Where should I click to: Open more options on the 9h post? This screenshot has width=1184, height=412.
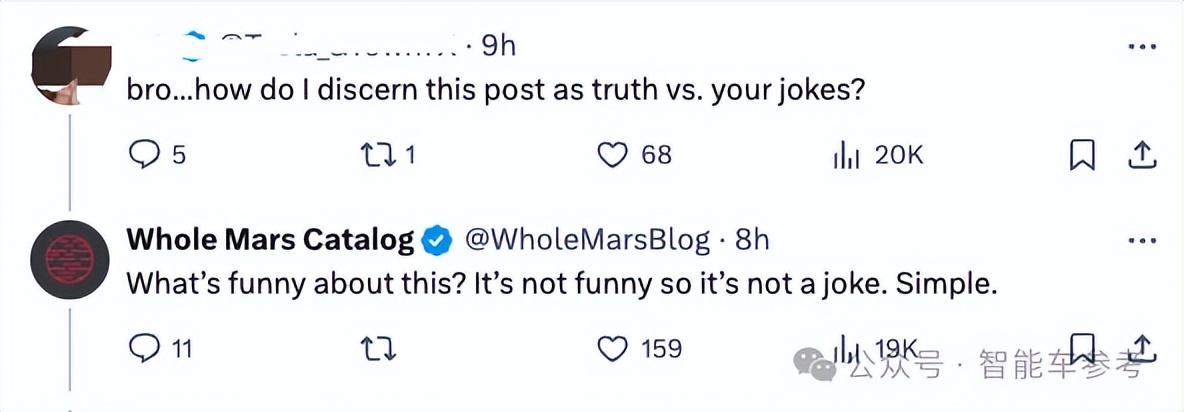click(1142, 47)
